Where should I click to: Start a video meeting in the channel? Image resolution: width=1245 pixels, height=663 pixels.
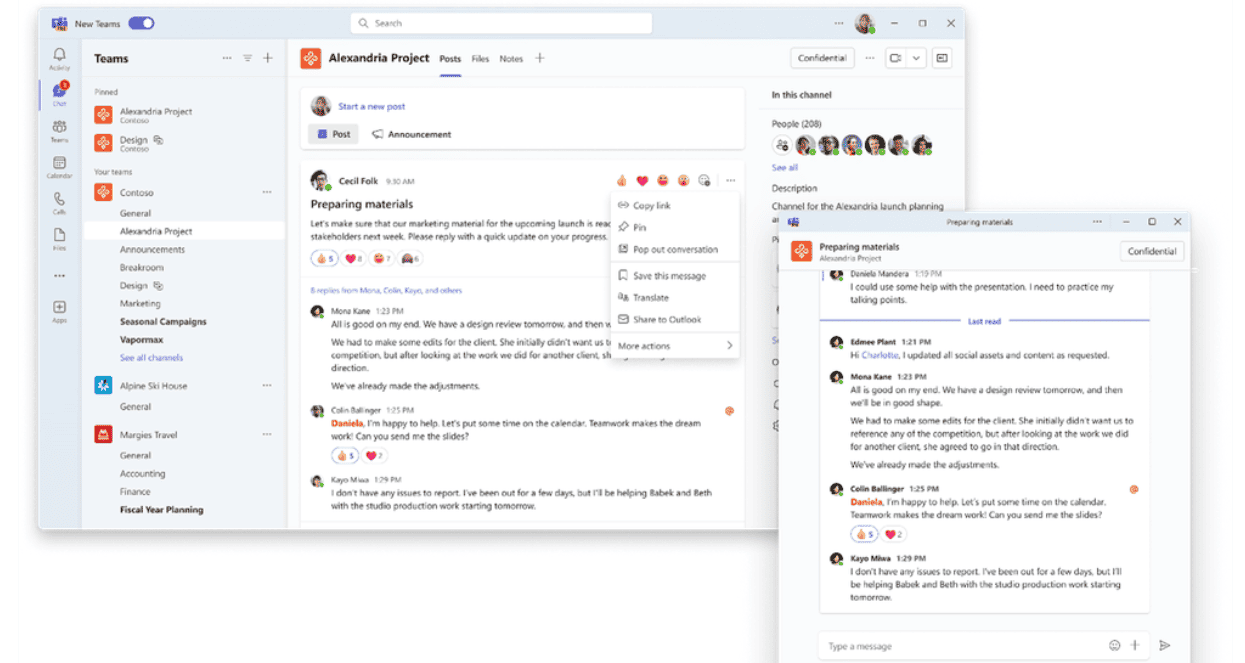(x=895, y=58)
